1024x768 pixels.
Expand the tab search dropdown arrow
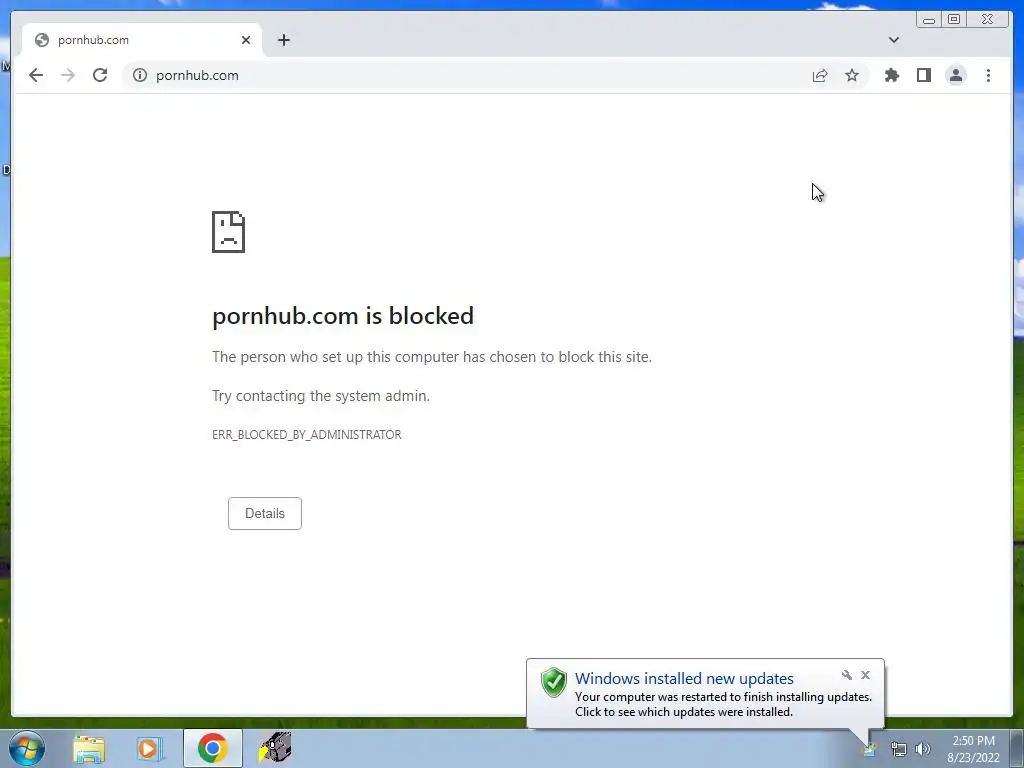(x=893, y=40)
